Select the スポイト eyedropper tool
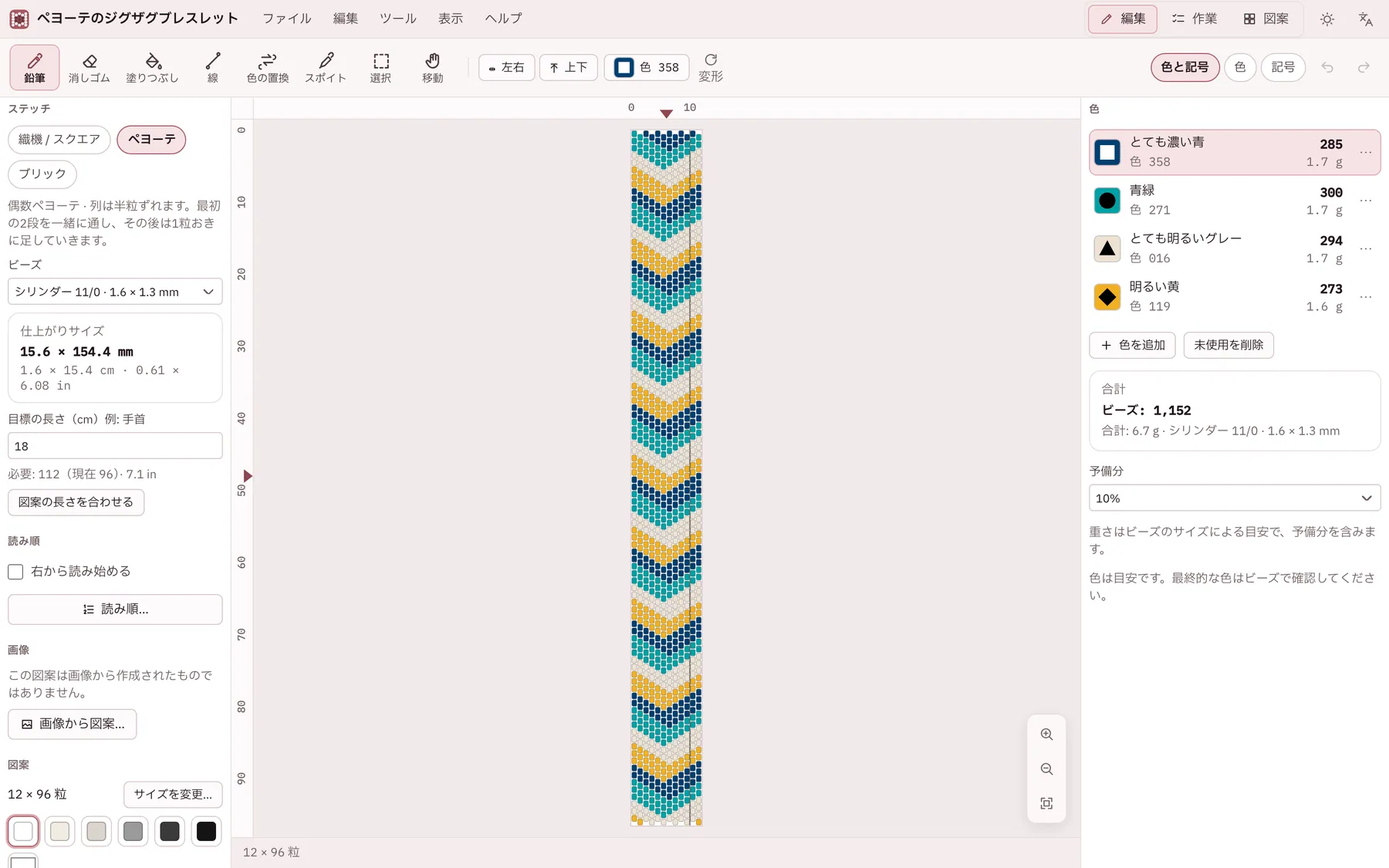Image resolution: width=1389 pixels, height=868 pixels. 326,67
